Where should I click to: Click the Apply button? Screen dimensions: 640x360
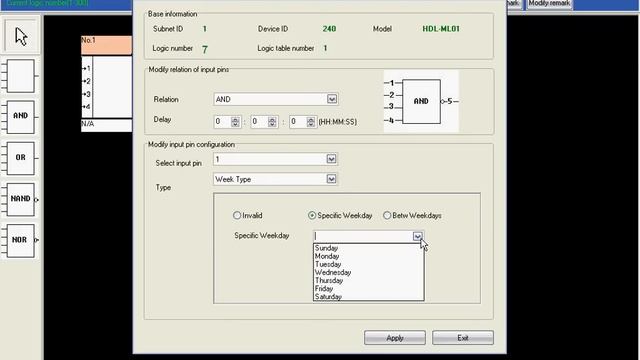(395, 338)
